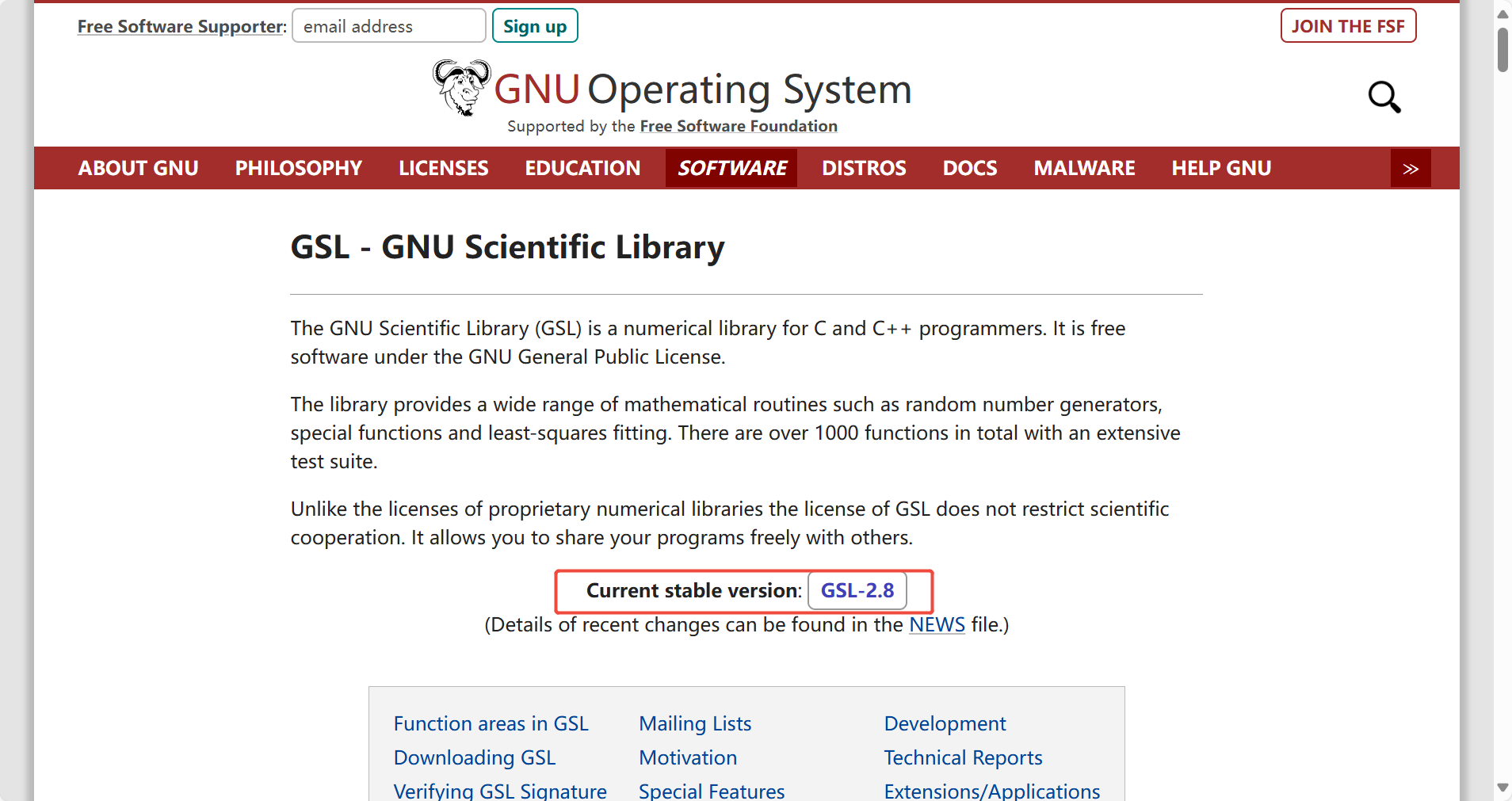Expand the extra navigation chevron
The height and width of the screenshot is (801, 1512).
(1411, 168)
